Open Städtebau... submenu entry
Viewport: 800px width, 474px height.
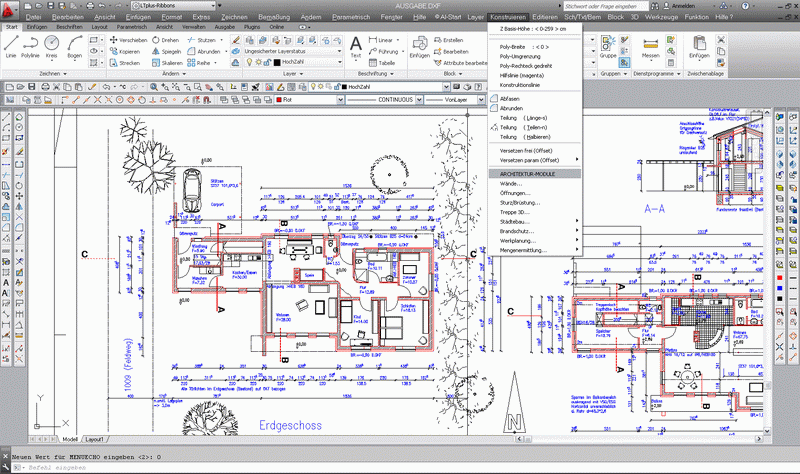514,222
